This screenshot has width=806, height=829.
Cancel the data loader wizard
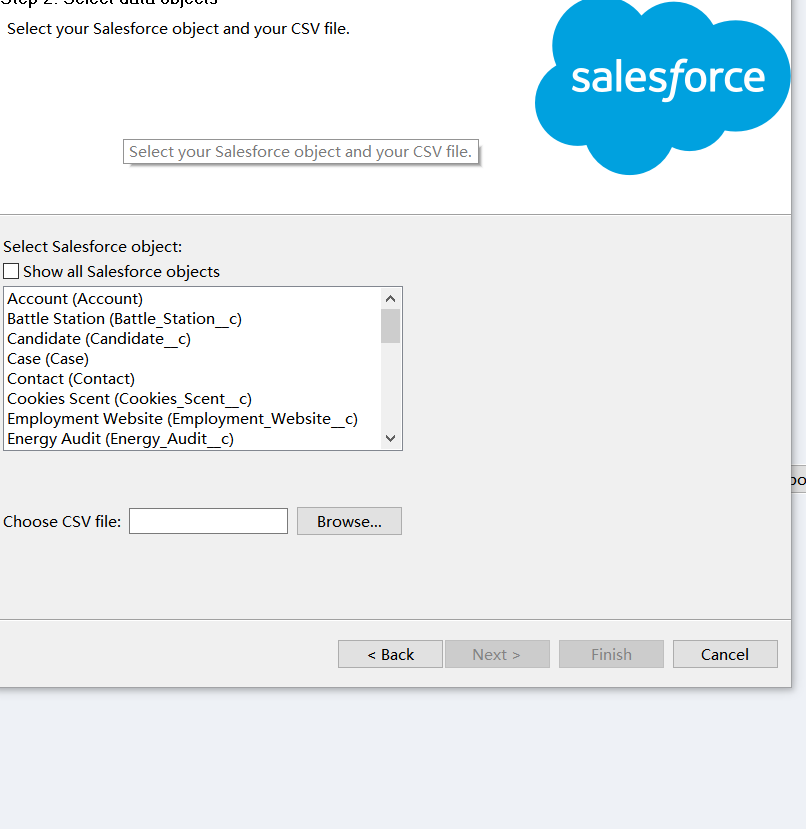click(x=725, y=655)
